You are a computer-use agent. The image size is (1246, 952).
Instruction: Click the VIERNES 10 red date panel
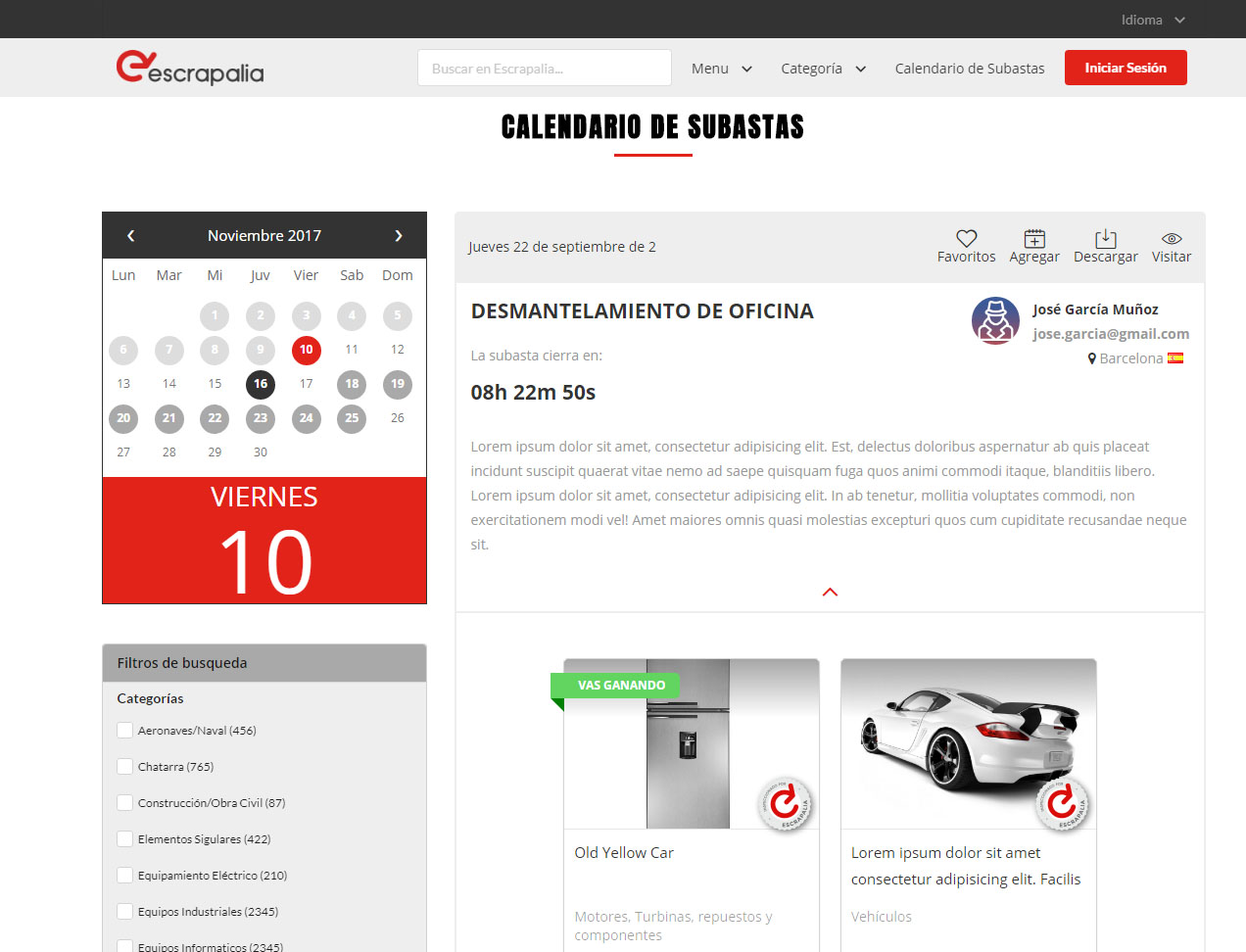pyautogui.click(x=264, y=541)
